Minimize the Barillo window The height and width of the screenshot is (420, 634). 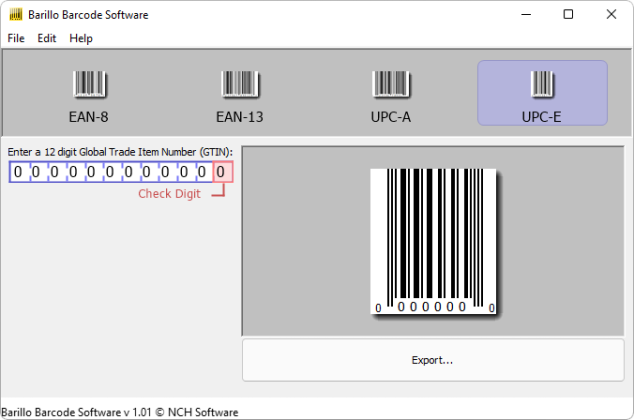(526, 15)
